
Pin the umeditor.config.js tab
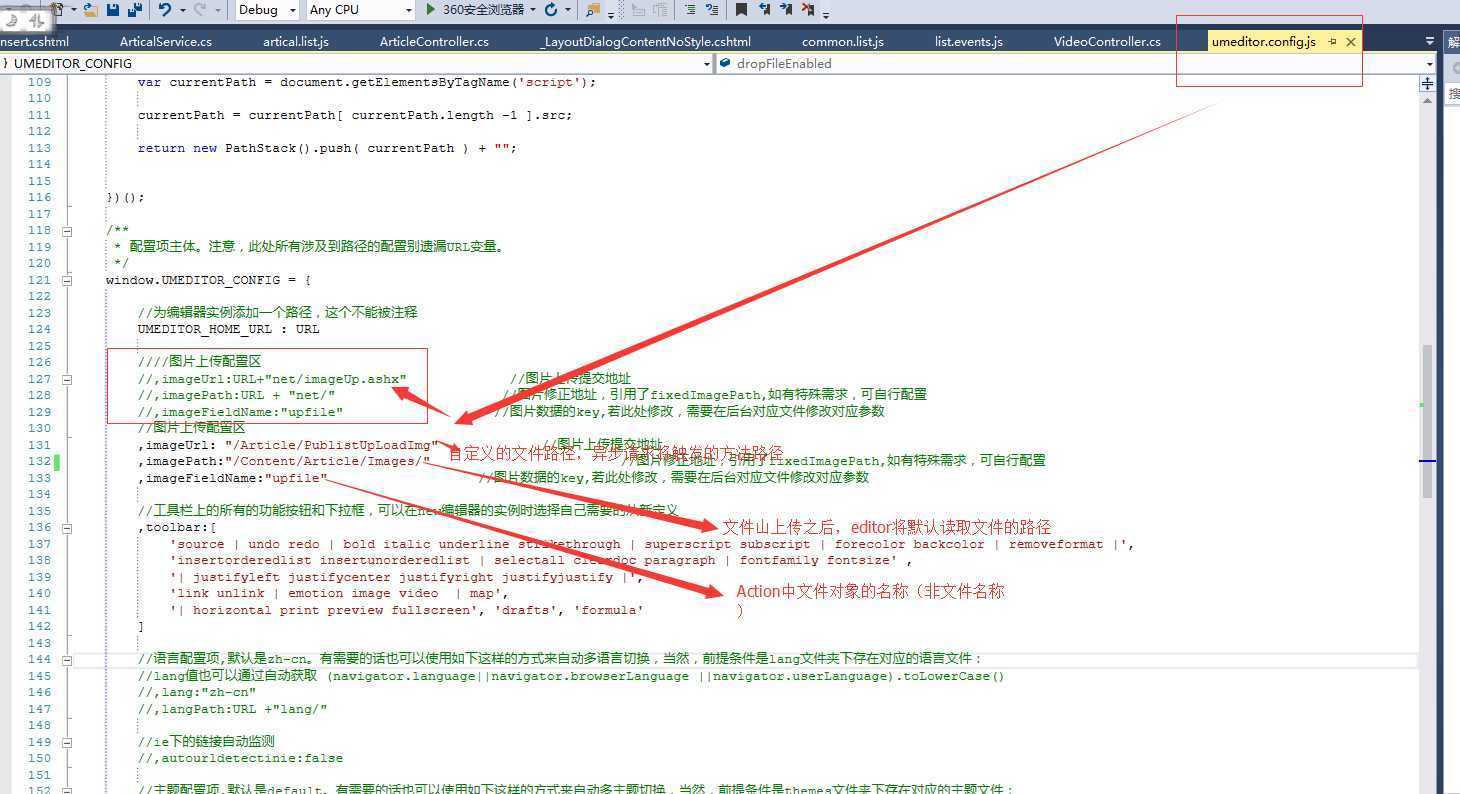click(x=1333, y=41)
